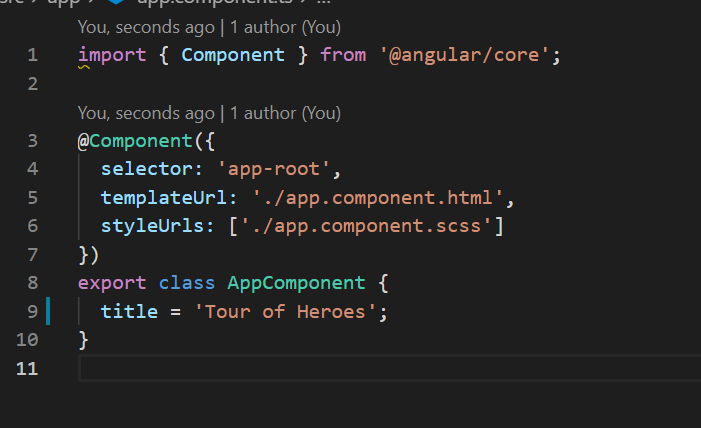The width and height of the screenshot is (701, 428).
Task: Open the author CodeLens above the @Component decorator
Action: pos(209,113)
